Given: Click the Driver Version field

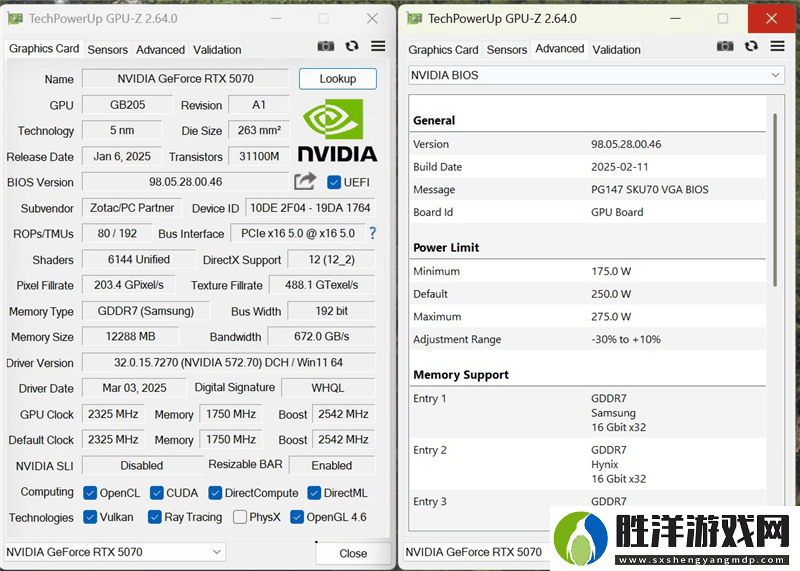Looking at the screenshot, I should (x=229, y=362).
